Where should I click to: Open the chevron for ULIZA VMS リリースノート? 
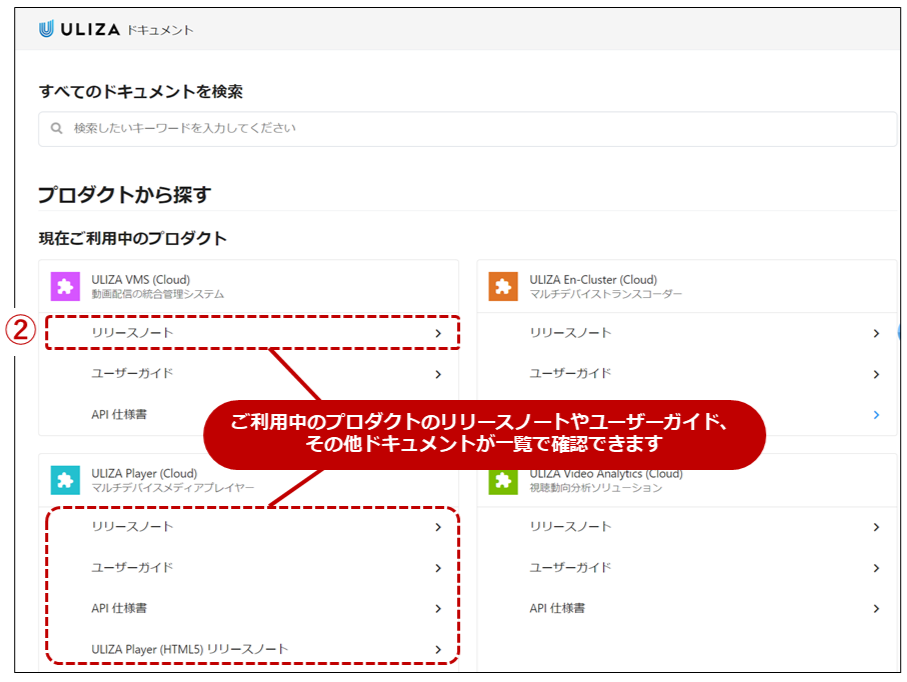(438, 333)
